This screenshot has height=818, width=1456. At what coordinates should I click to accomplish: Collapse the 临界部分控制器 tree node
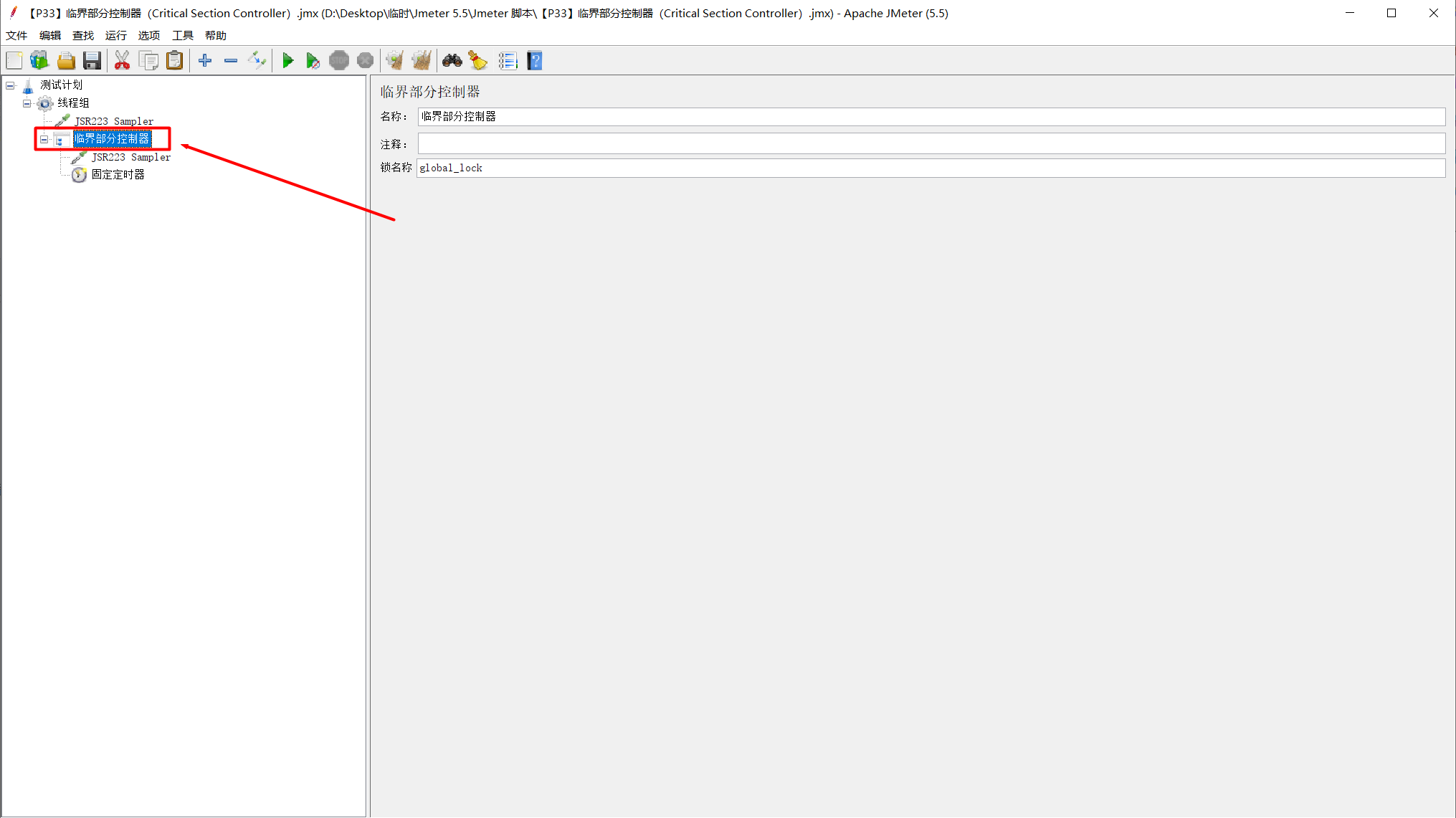click(44, 139)
